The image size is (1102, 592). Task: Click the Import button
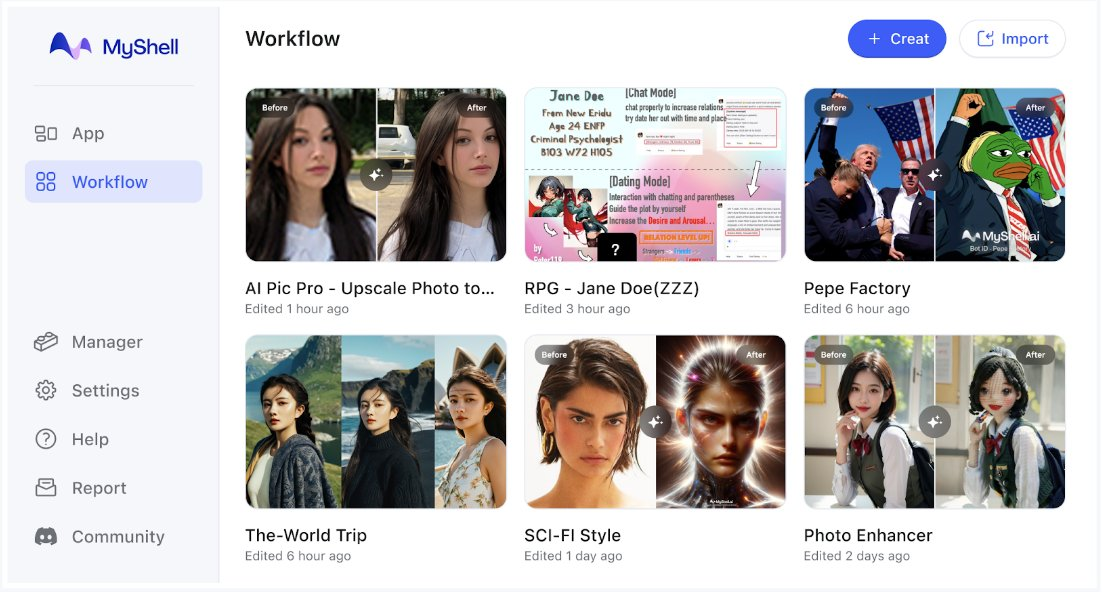[1012, 39]
